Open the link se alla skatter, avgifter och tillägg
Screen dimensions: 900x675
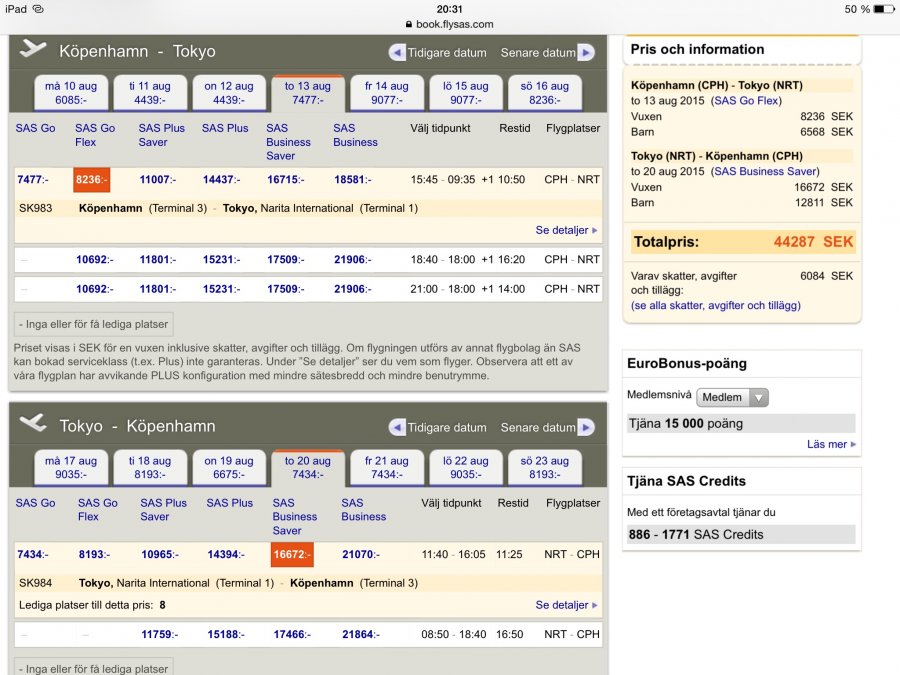[716, 305]
